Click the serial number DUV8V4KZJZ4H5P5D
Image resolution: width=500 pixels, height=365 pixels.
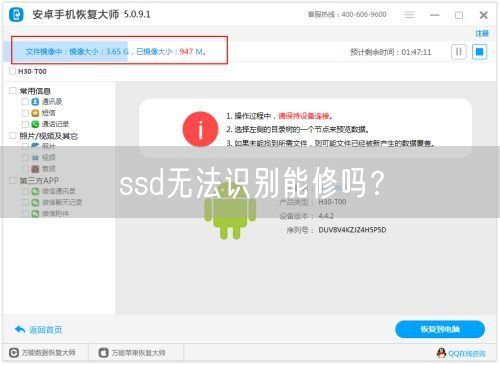pyautogui.click(x=352, y=230)
